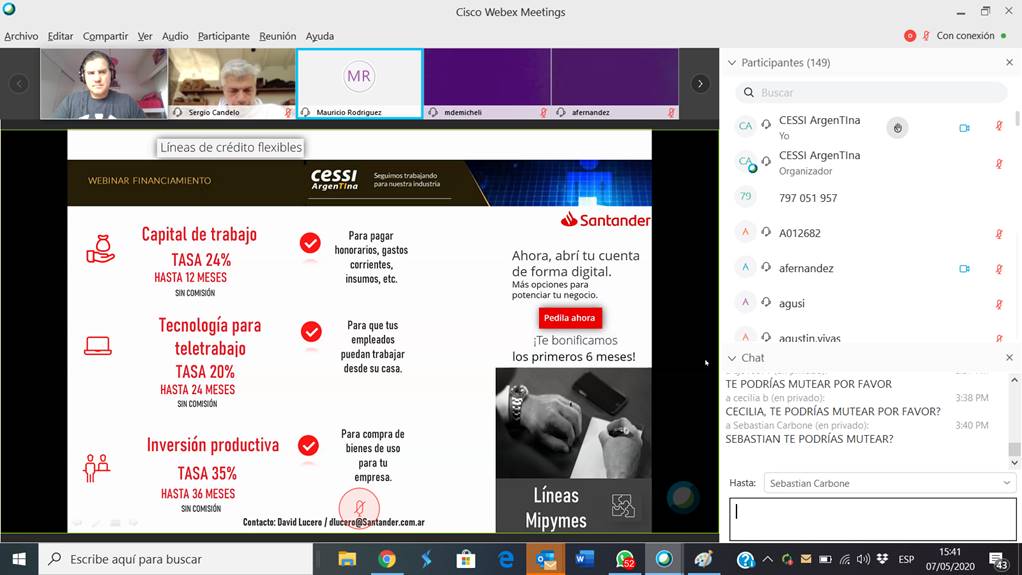Image resolution: width=1022 pixels, height=575 pixels.
Task: Open Outlook from taskbar
Action: point(546,559)
